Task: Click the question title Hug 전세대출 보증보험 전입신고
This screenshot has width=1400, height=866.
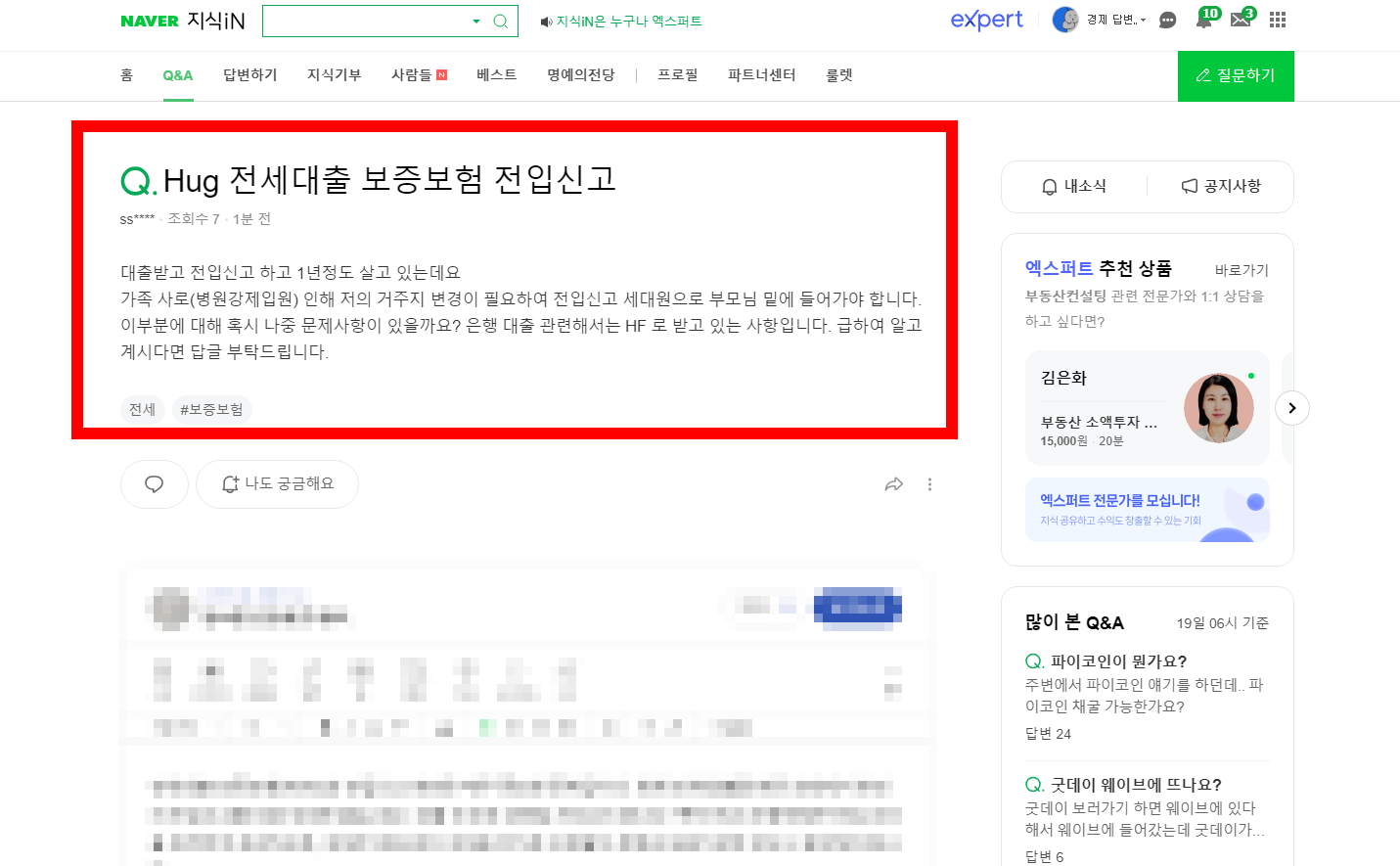Action: 389,179
